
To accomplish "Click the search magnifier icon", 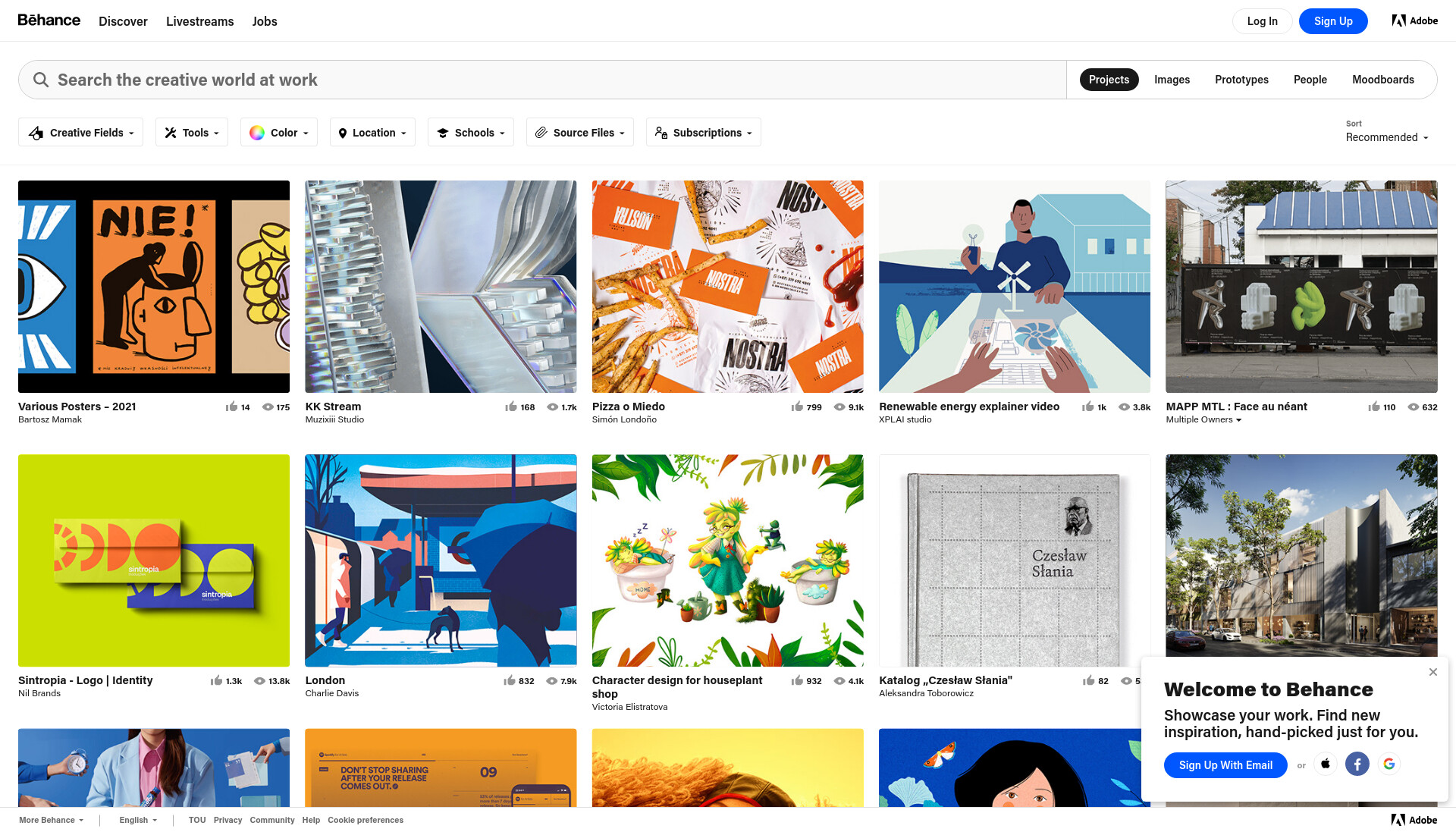I will (41, 80).
